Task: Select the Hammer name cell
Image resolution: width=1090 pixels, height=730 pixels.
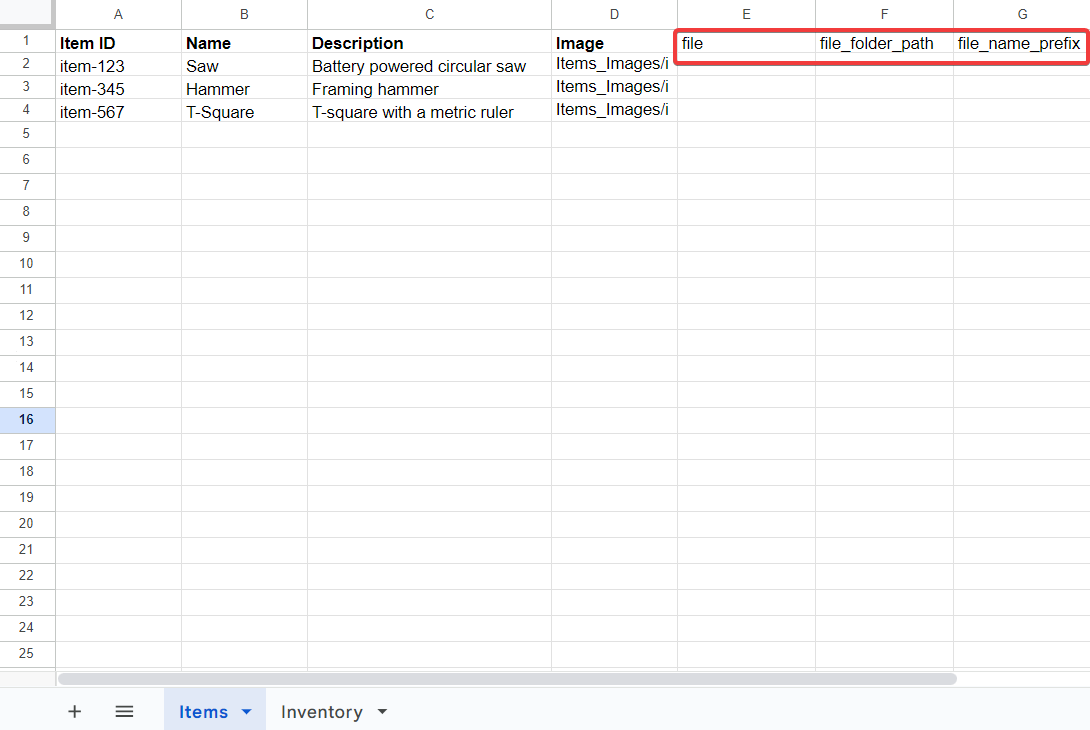Action: pos(244,89)
